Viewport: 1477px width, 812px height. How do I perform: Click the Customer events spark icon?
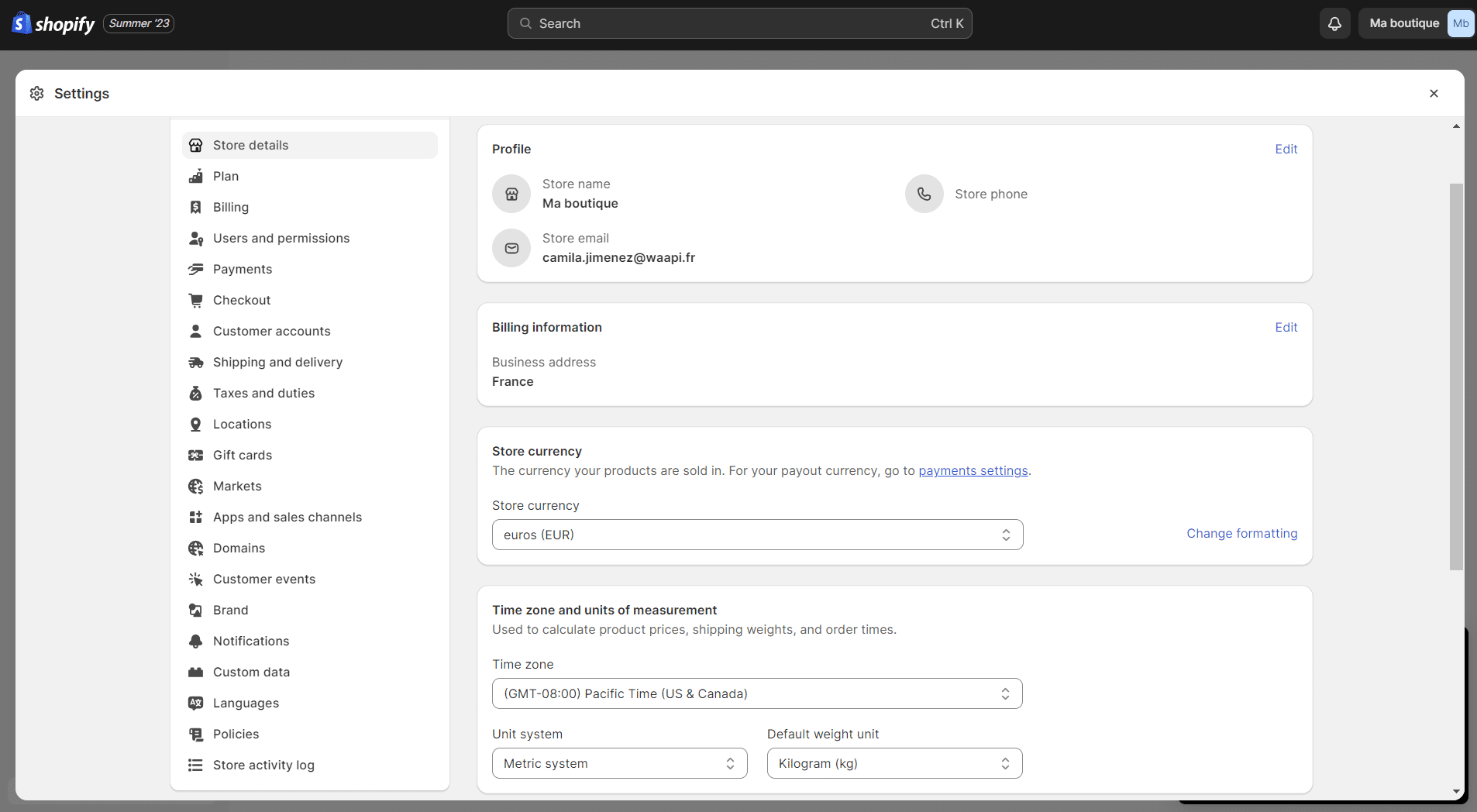tap(196, 579)
